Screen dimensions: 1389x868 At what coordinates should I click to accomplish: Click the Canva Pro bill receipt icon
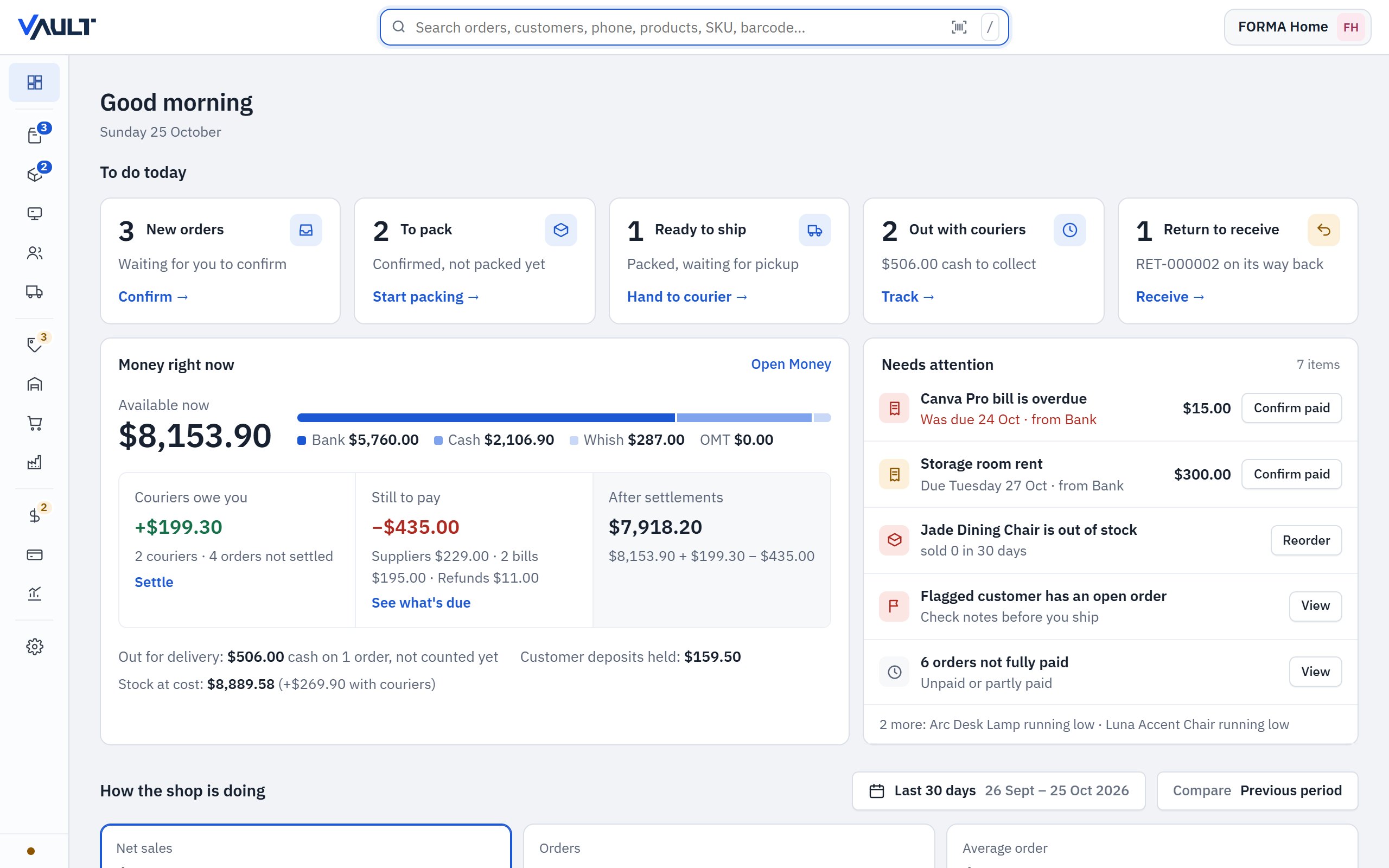894,408
